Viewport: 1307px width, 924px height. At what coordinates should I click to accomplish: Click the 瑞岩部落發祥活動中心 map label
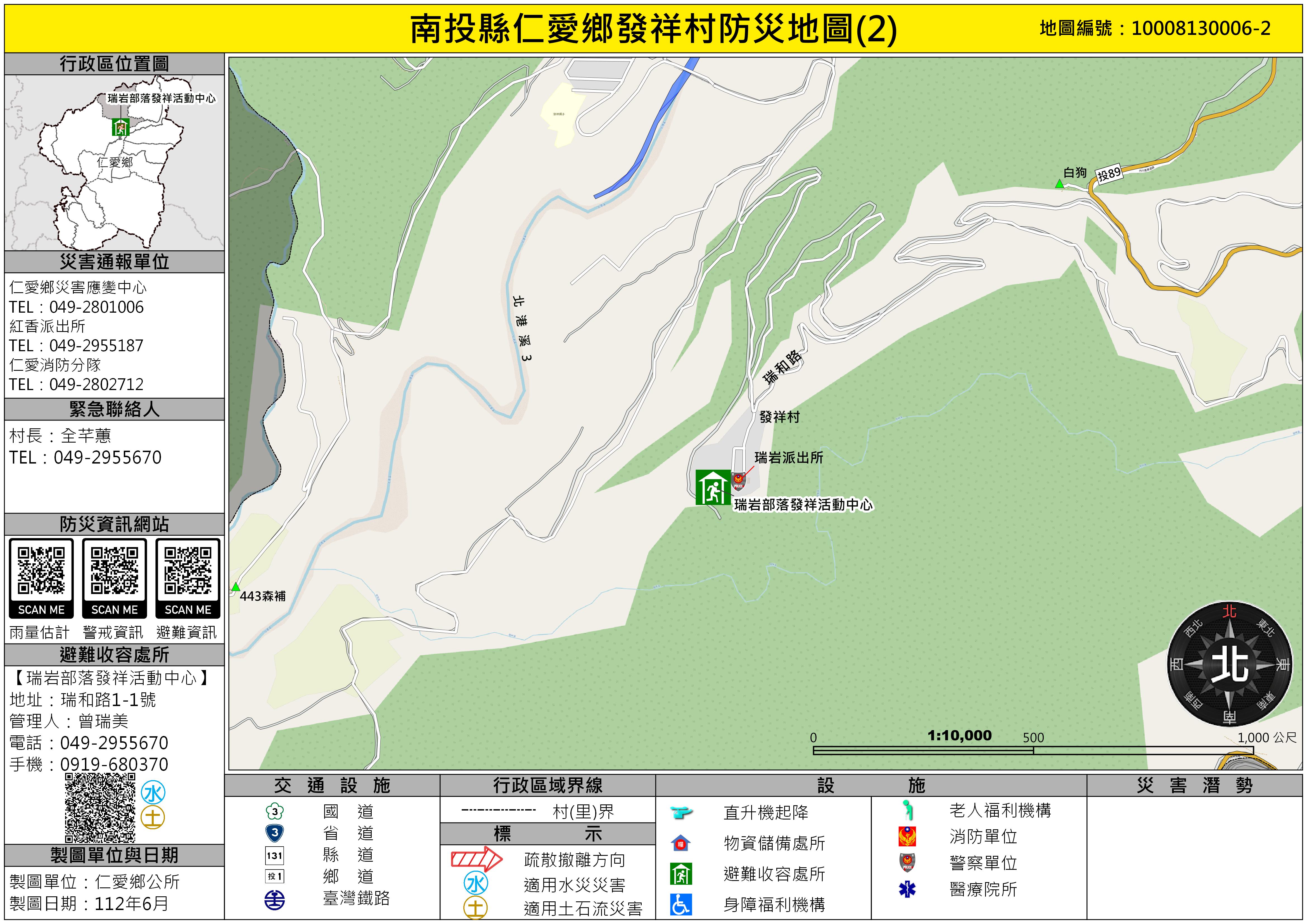[x=803, y=505]
